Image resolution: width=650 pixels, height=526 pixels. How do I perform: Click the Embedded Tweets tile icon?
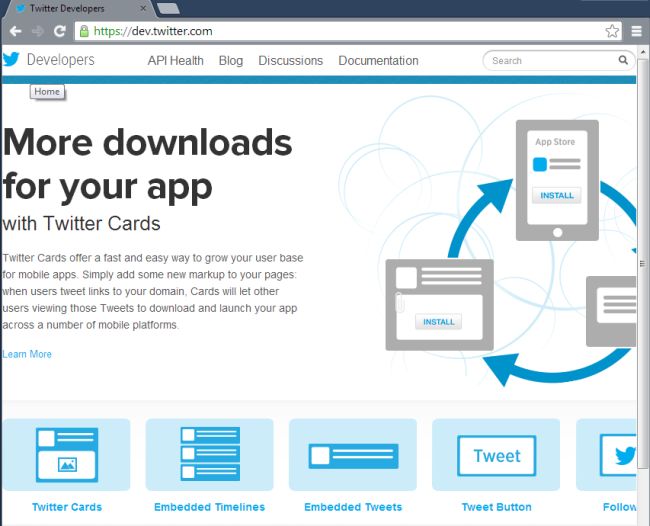pyautogui.click(x=353, y=455)
